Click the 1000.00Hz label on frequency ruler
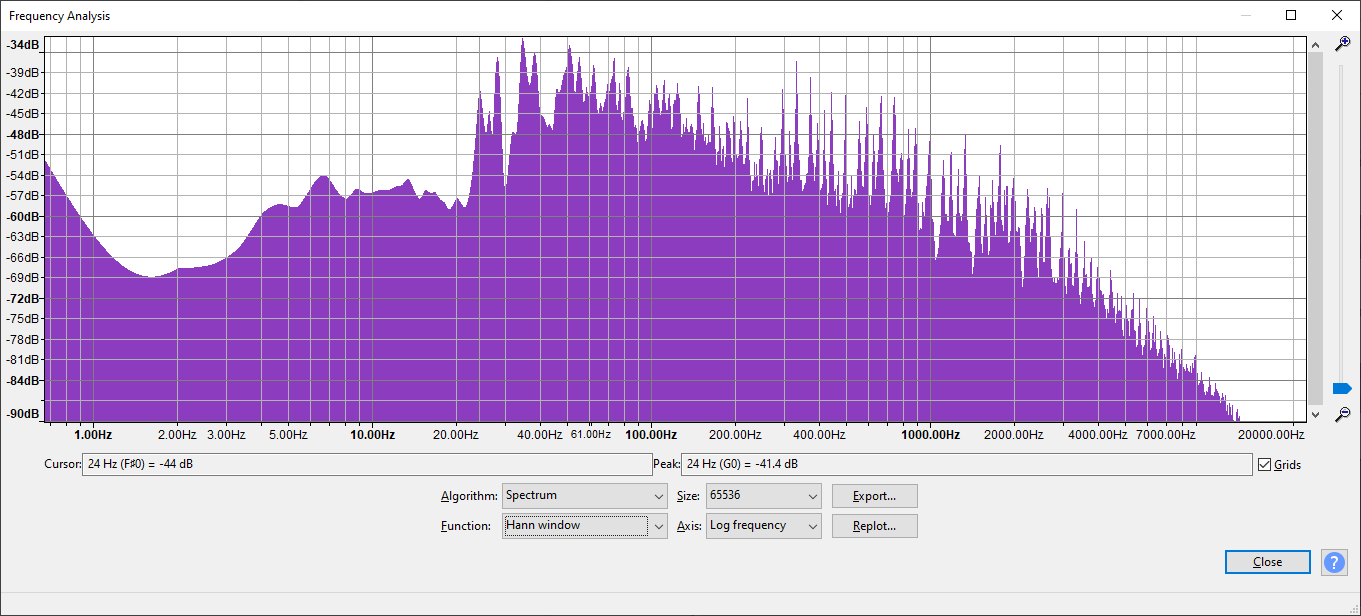Image resolution: width=1361 pixels, height=616 pixels. [x=930, y=435]
